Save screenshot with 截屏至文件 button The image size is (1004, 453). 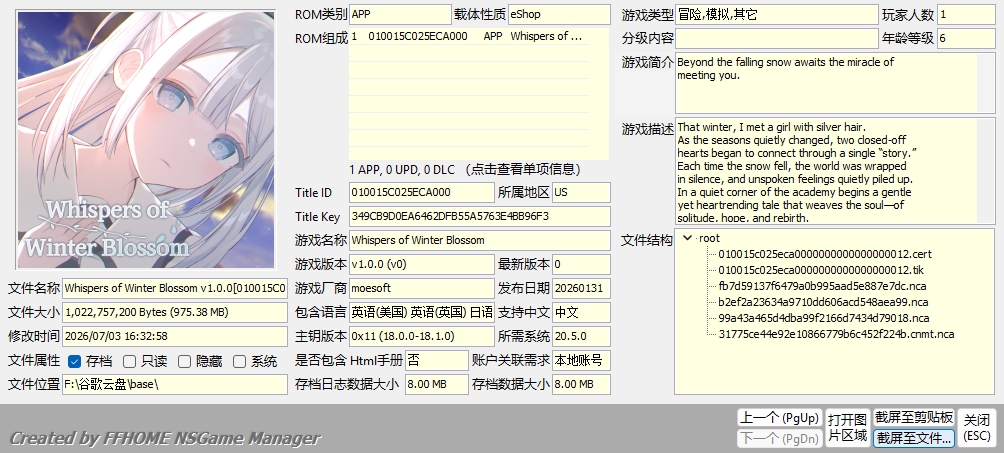(x=914, y=438)
